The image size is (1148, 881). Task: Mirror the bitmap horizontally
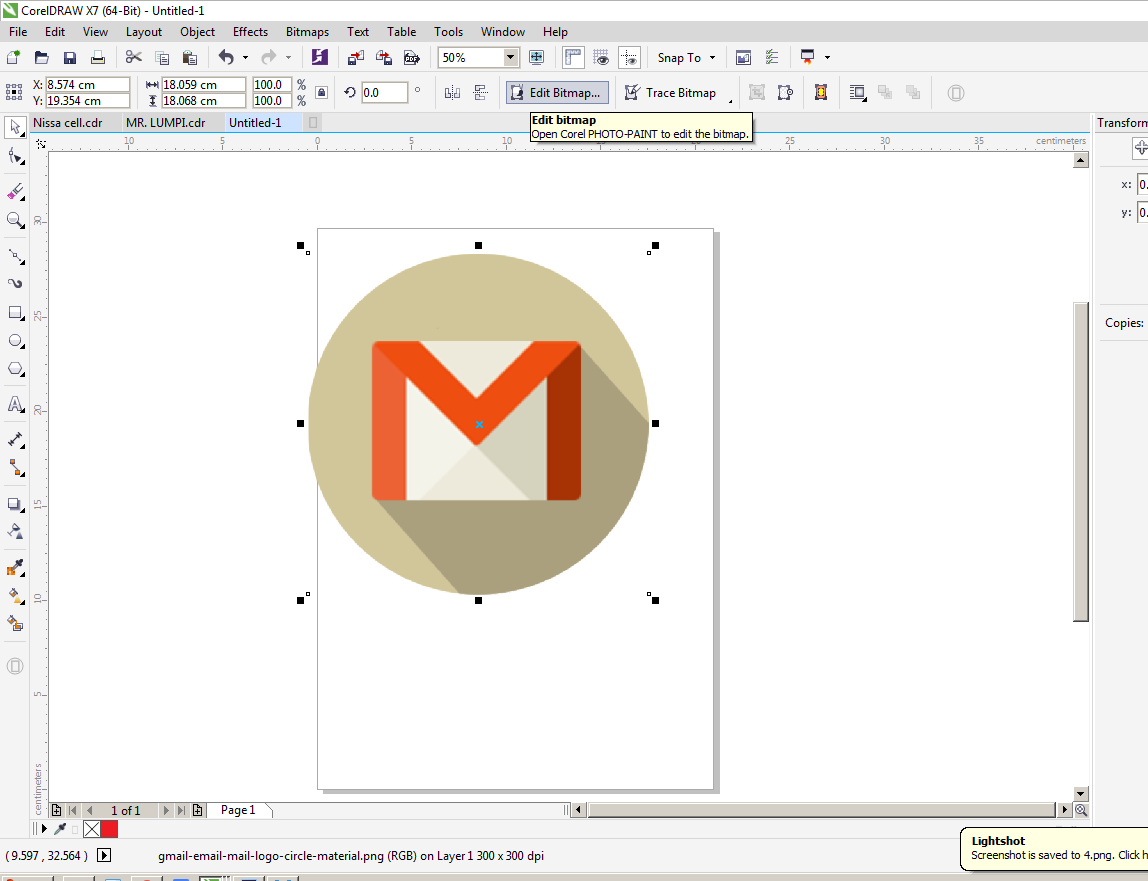point(452,92)
